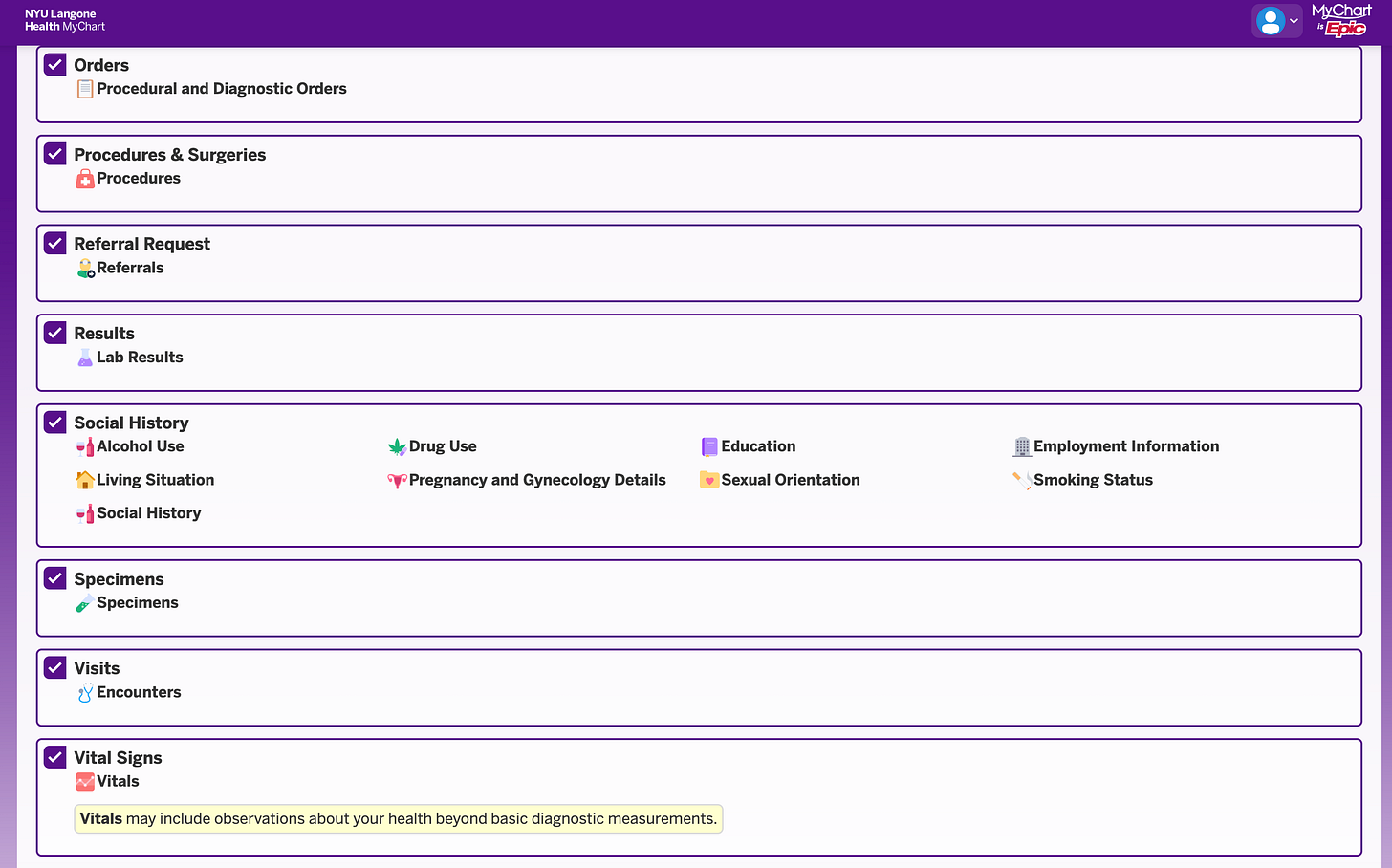This screenshot has height=868, width=1392.
Task: Click the Vitals label text
Action: (x=118, y=782)
